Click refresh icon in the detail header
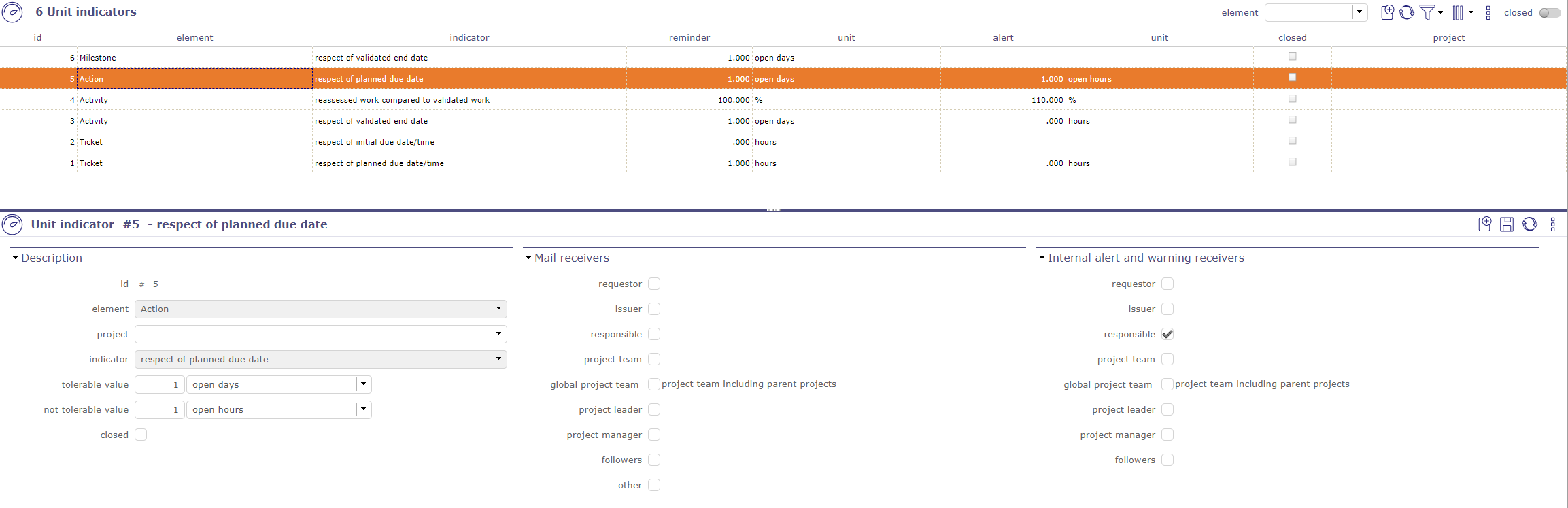 point(1529,224)
